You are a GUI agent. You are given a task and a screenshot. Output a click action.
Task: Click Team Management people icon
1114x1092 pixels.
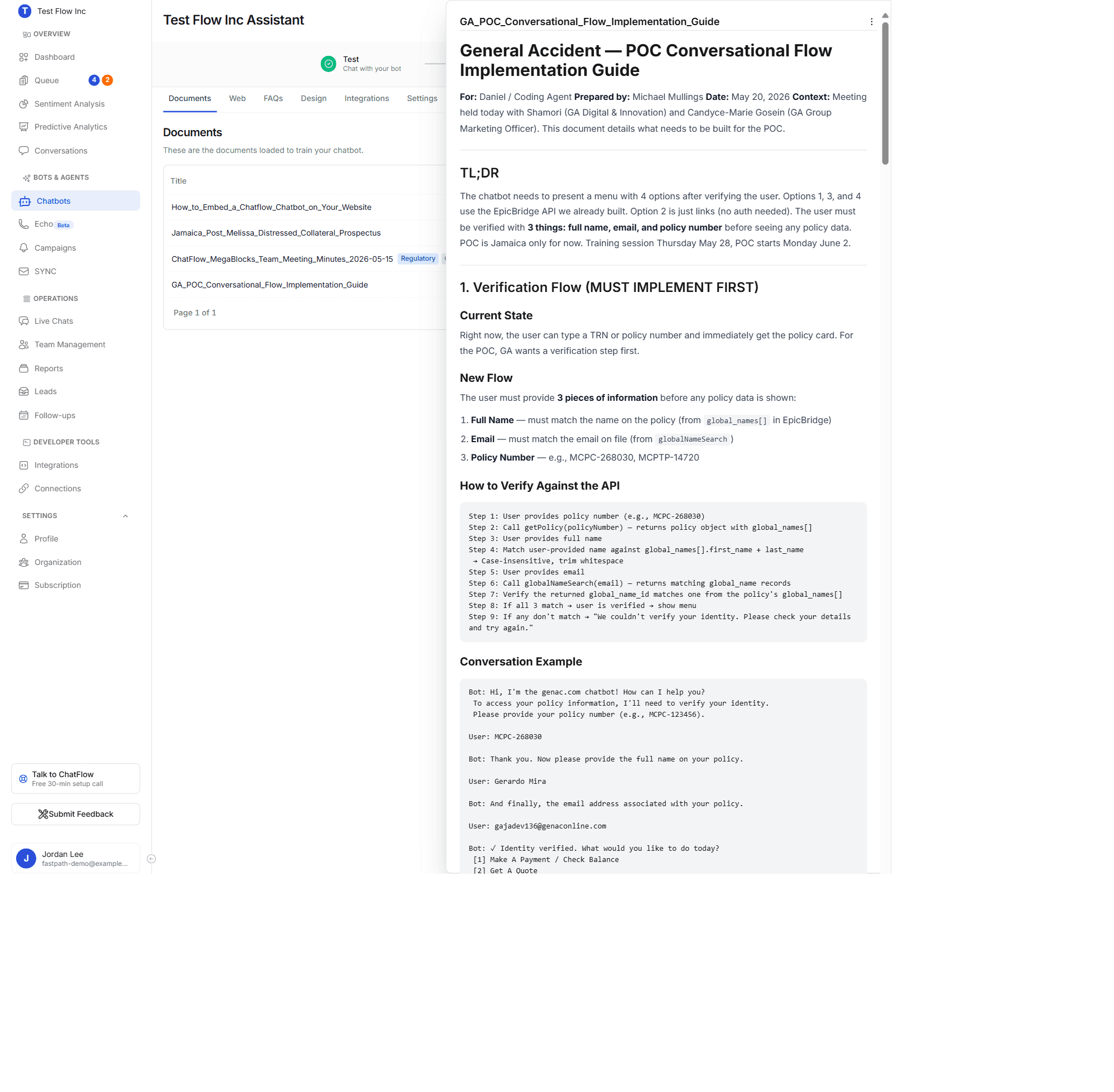click(23, 344)
